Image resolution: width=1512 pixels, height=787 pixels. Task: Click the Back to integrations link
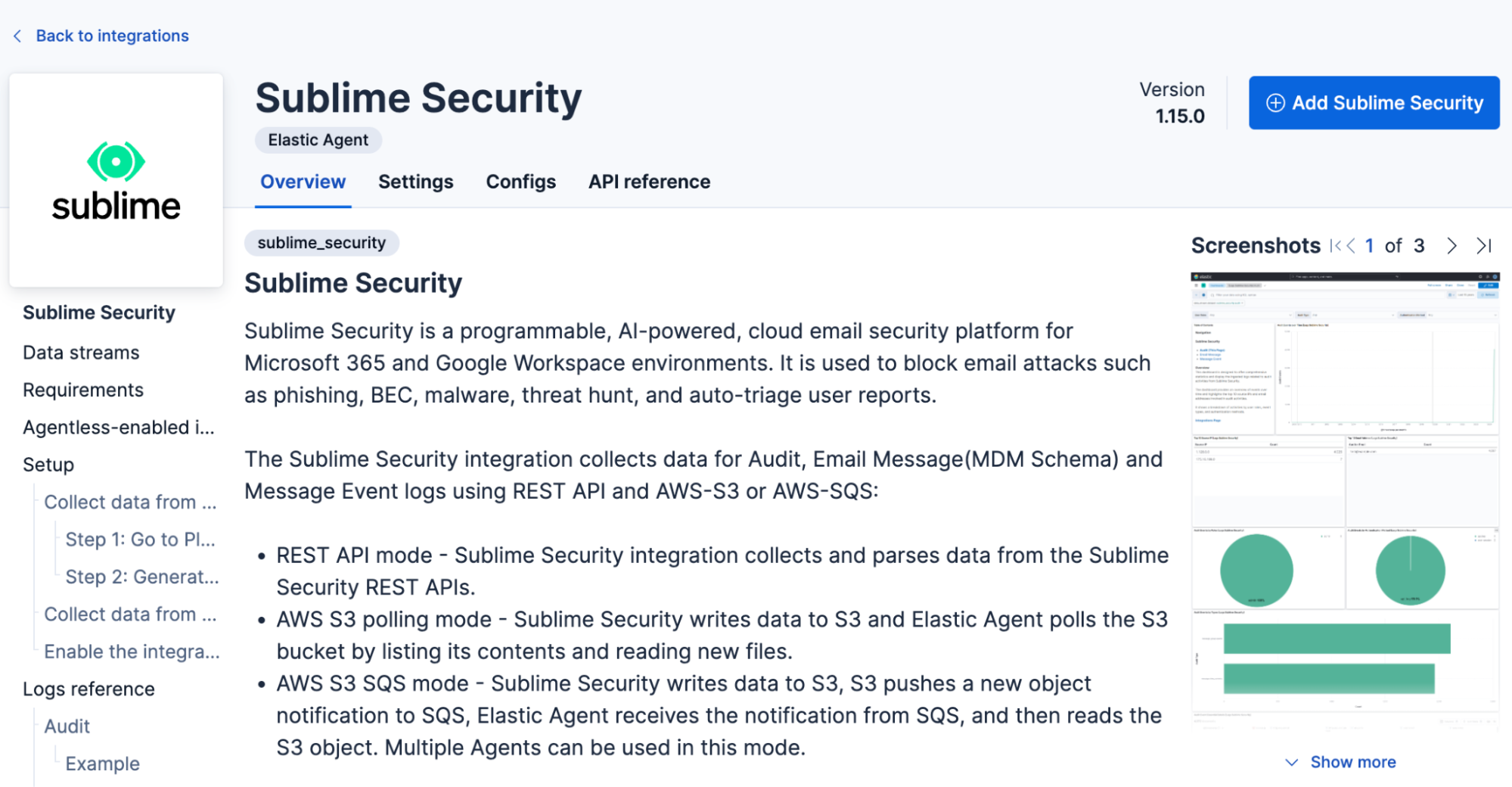tap(112, 36)
